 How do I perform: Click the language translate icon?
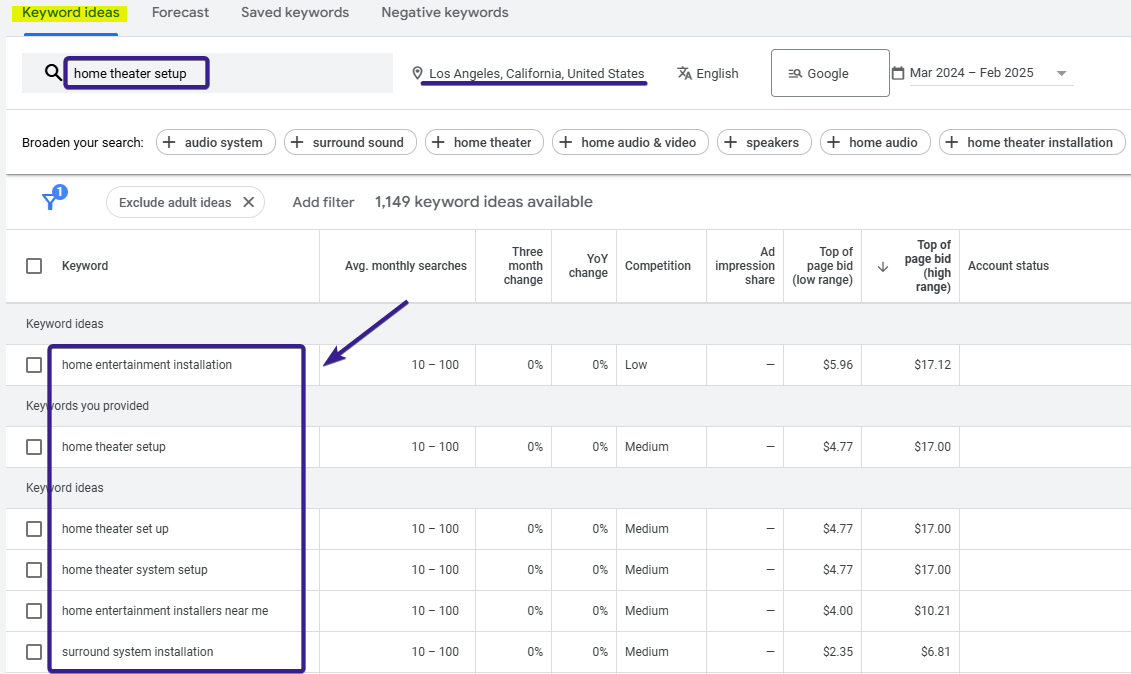684,72
